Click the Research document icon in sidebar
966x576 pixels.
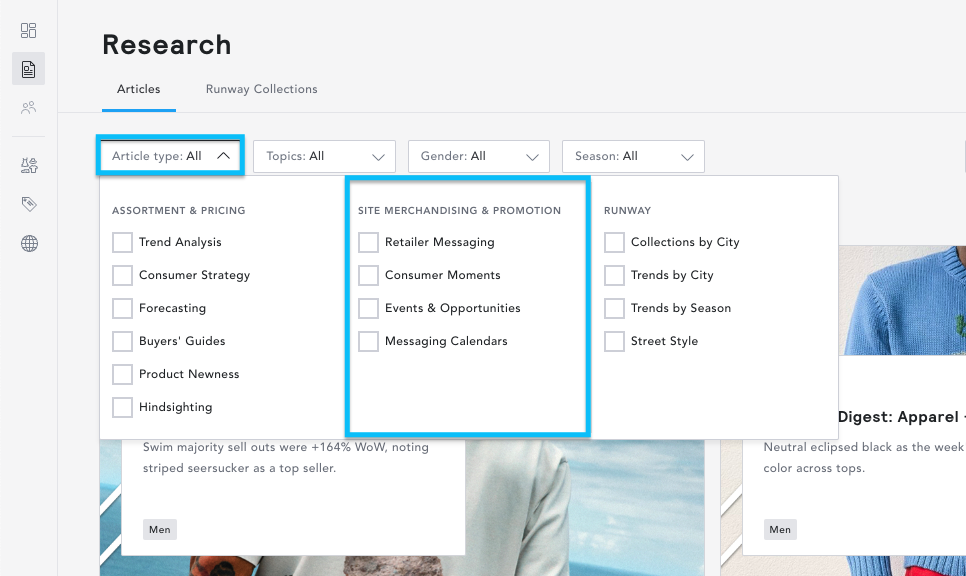pyautogui.click(x=29, y=69)
